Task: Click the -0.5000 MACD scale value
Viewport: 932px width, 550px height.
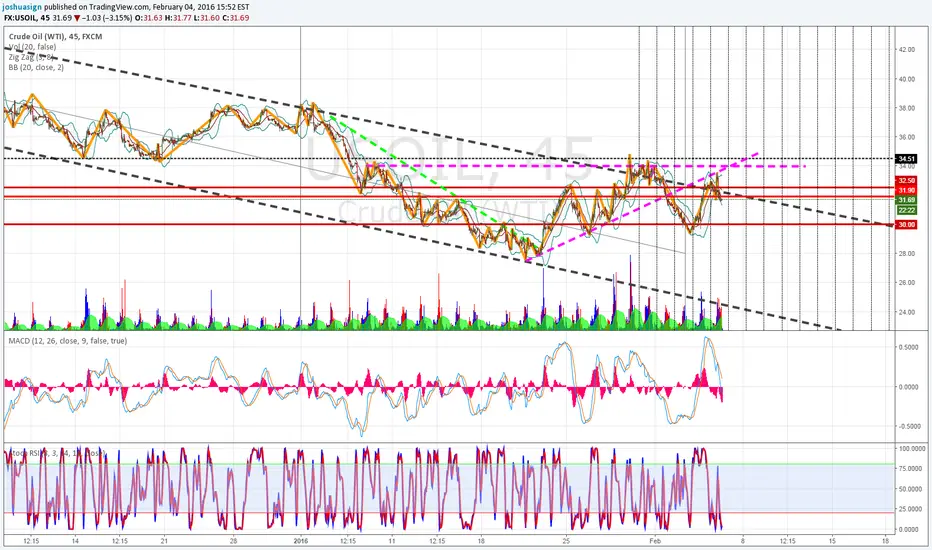Action: 908,426
